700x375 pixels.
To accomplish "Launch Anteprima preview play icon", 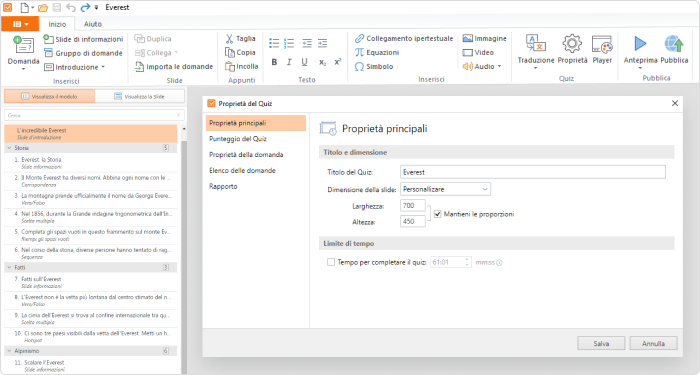I will tap(640, 44).
